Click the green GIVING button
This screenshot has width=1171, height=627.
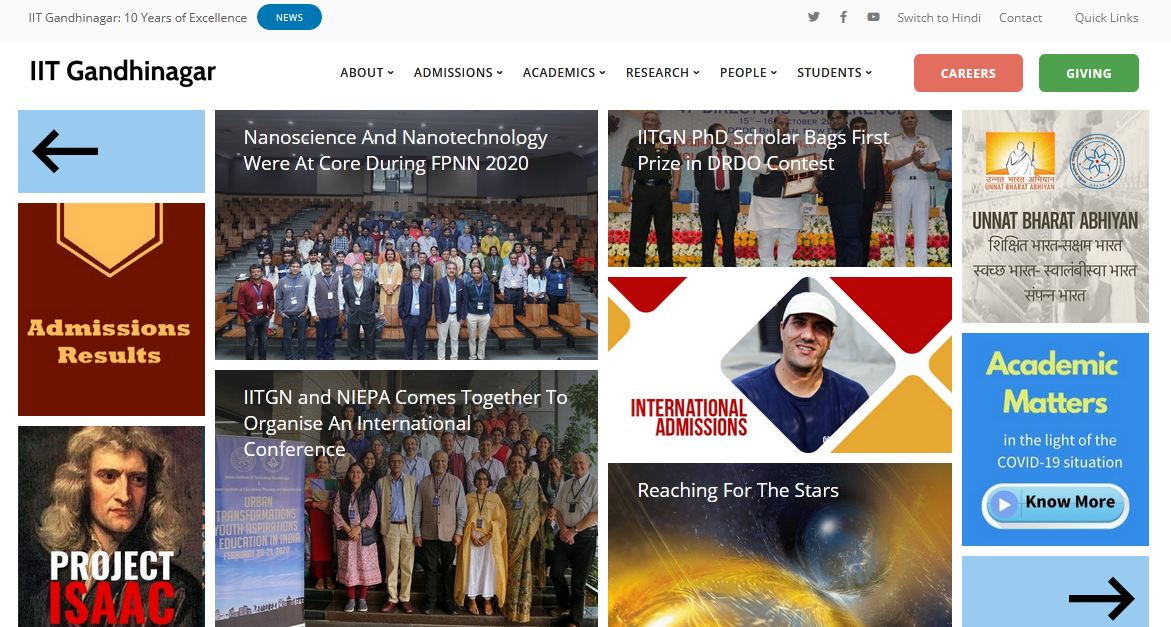pyautogui.click(x=1088, y=73)
